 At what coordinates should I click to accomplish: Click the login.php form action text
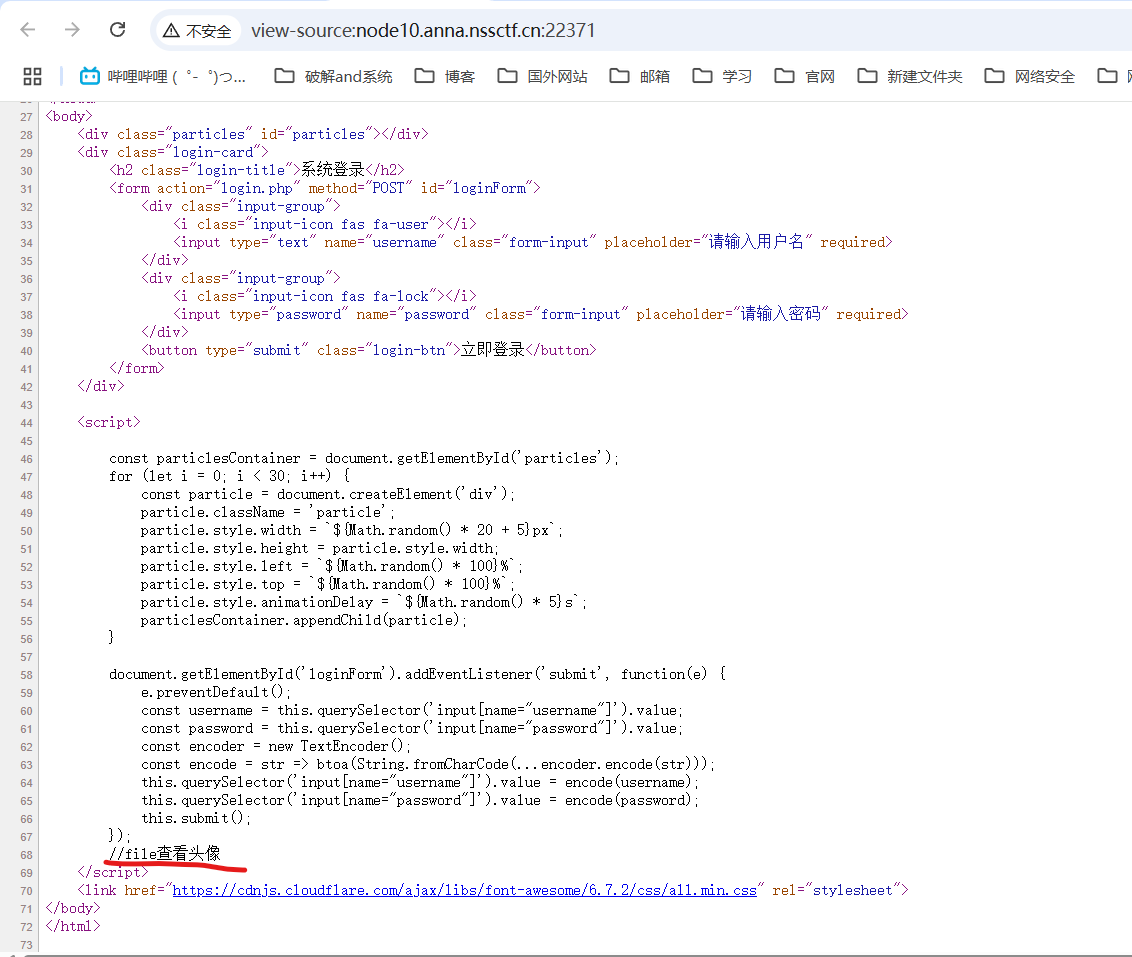coord(256,188)
